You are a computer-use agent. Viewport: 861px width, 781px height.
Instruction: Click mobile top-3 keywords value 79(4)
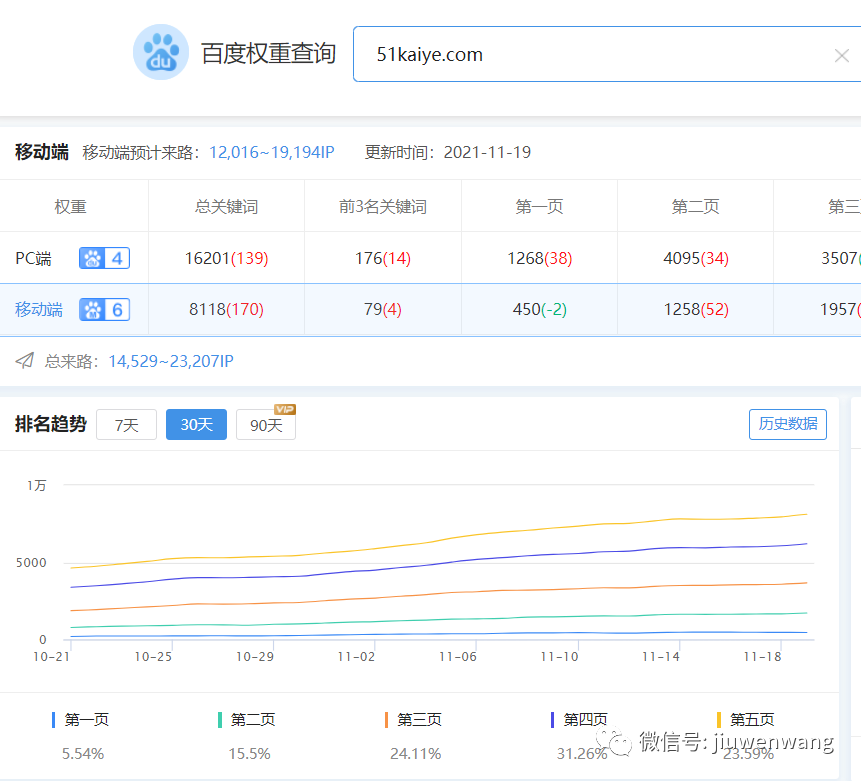[x=383, y=310]
